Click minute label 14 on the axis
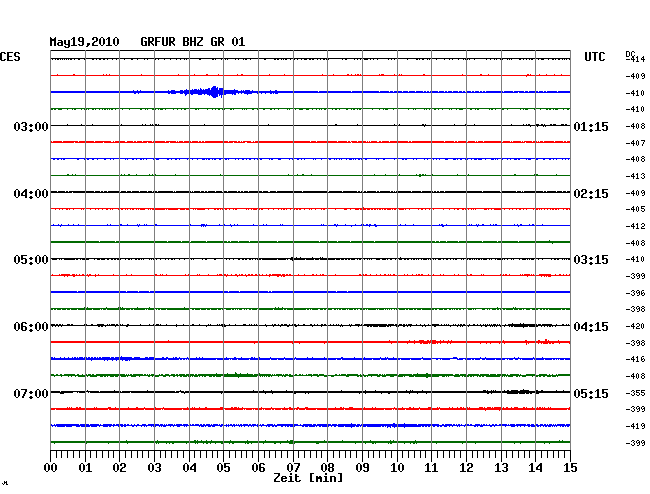The height and width of the screenshot is (494, 650). (x=535, y=468)
